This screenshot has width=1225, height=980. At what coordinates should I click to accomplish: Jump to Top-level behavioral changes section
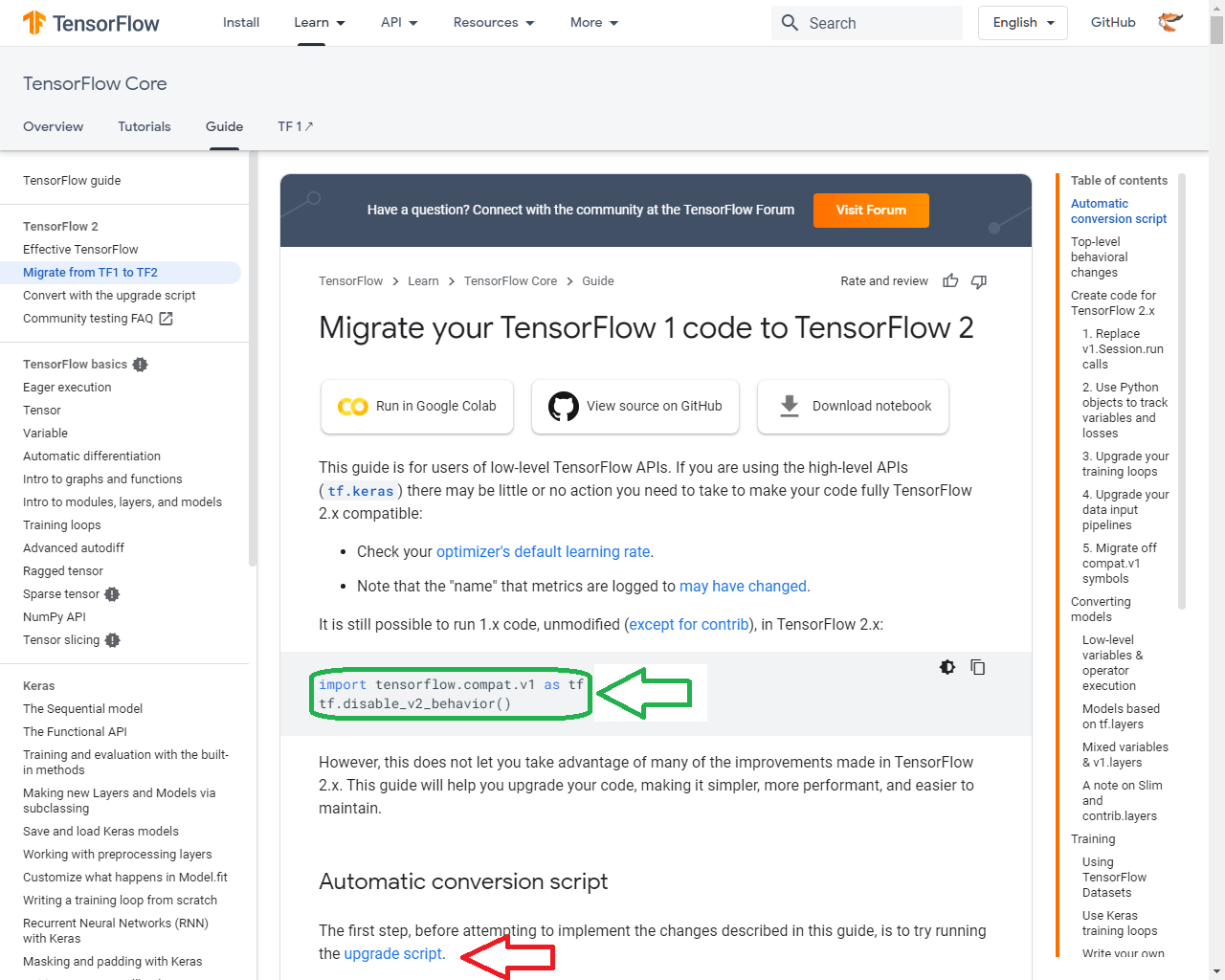[x=1099, y=257]
